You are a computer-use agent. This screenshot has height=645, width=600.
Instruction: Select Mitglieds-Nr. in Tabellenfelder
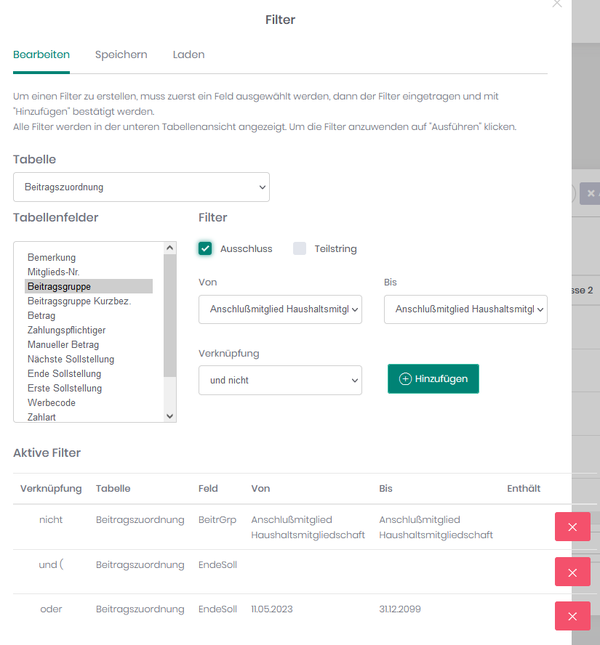(53, 272)
